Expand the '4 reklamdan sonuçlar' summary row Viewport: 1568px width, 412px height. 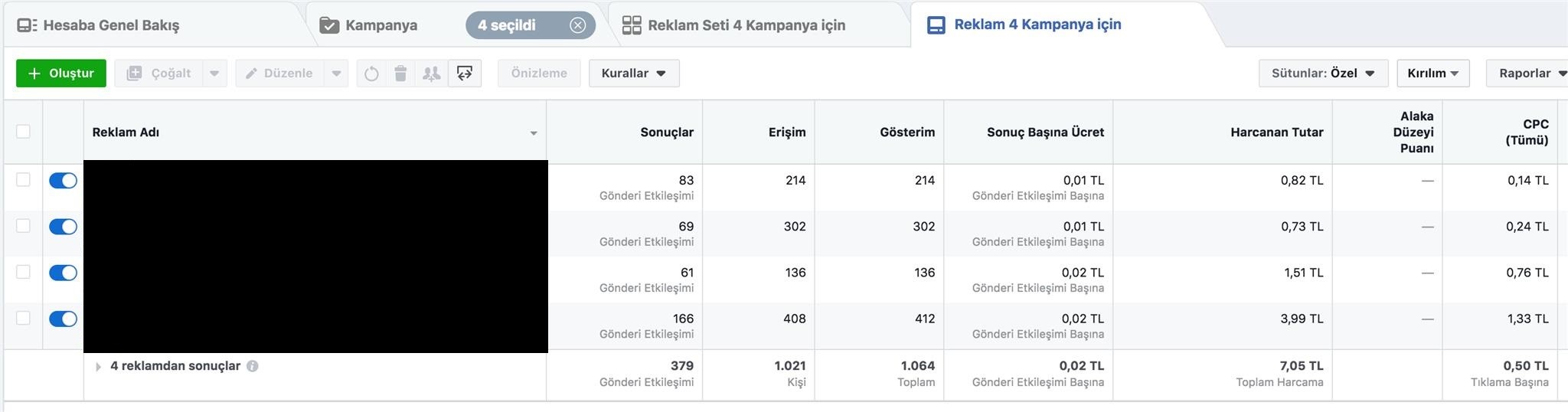(x=98, y=367)
